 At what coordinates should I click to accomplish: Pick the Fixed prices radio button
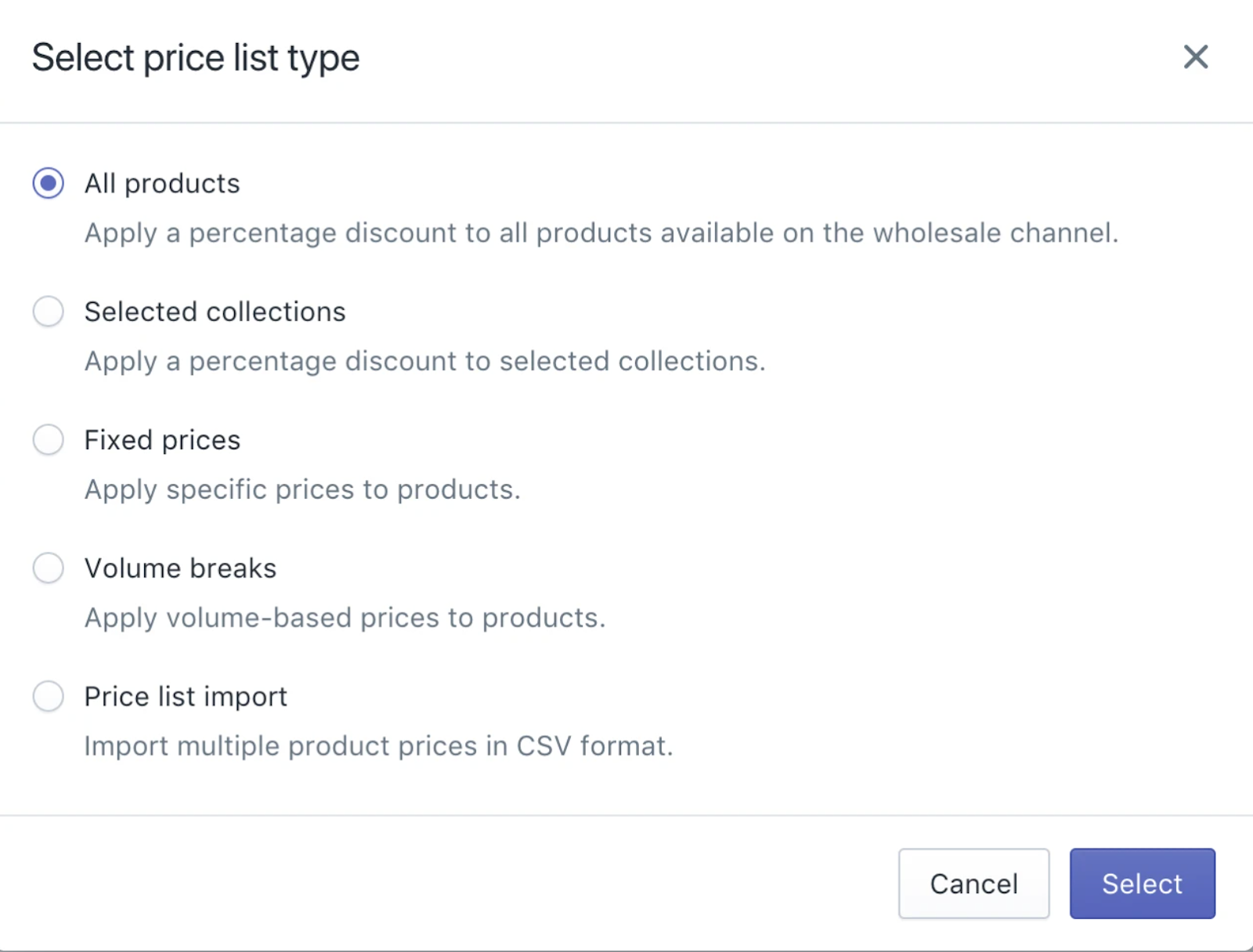click(49, 440)
